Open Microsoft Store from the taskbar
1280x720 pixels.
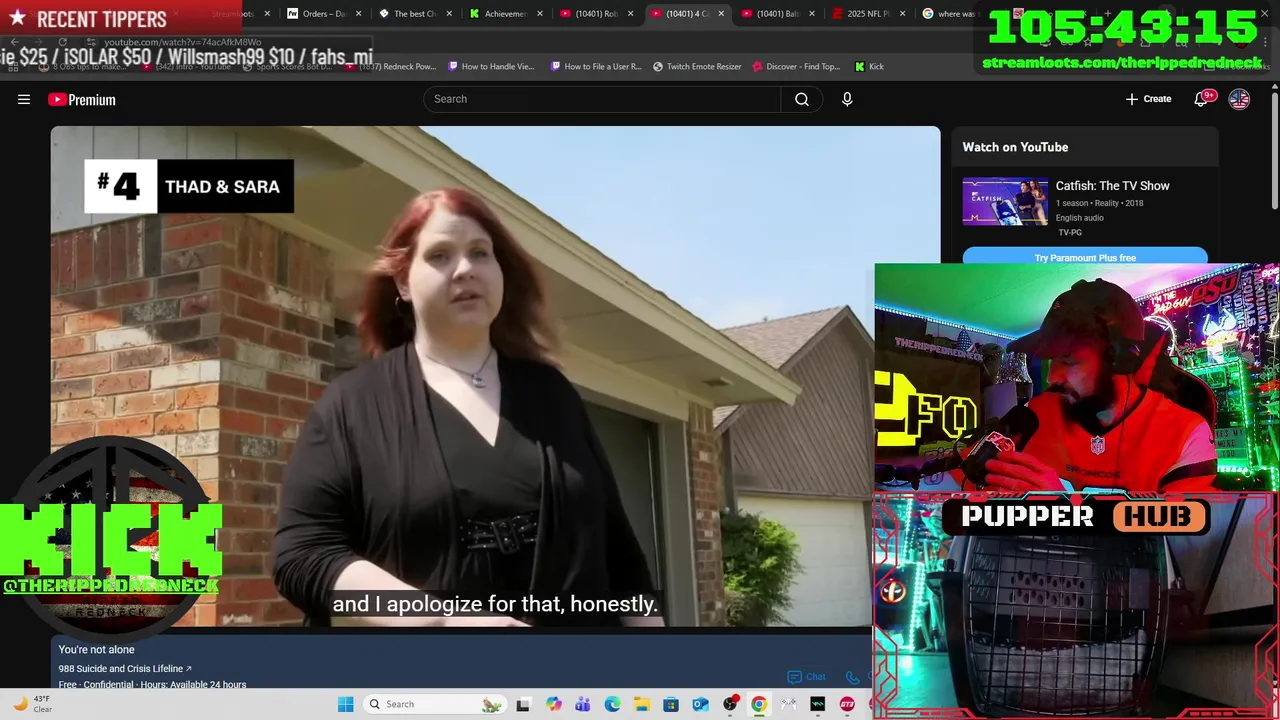pos(671,704)
